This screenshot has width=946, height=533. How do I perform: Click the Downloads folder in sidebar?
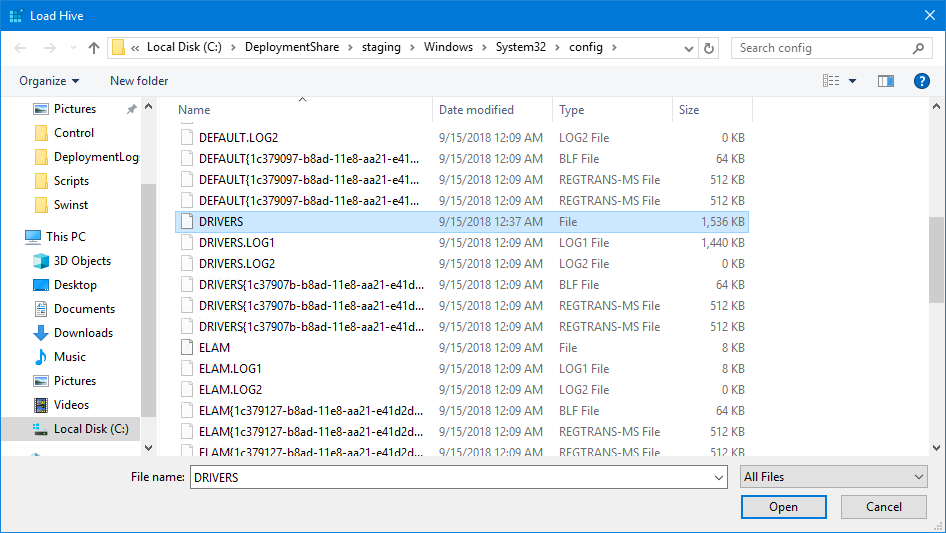point(83,333)
